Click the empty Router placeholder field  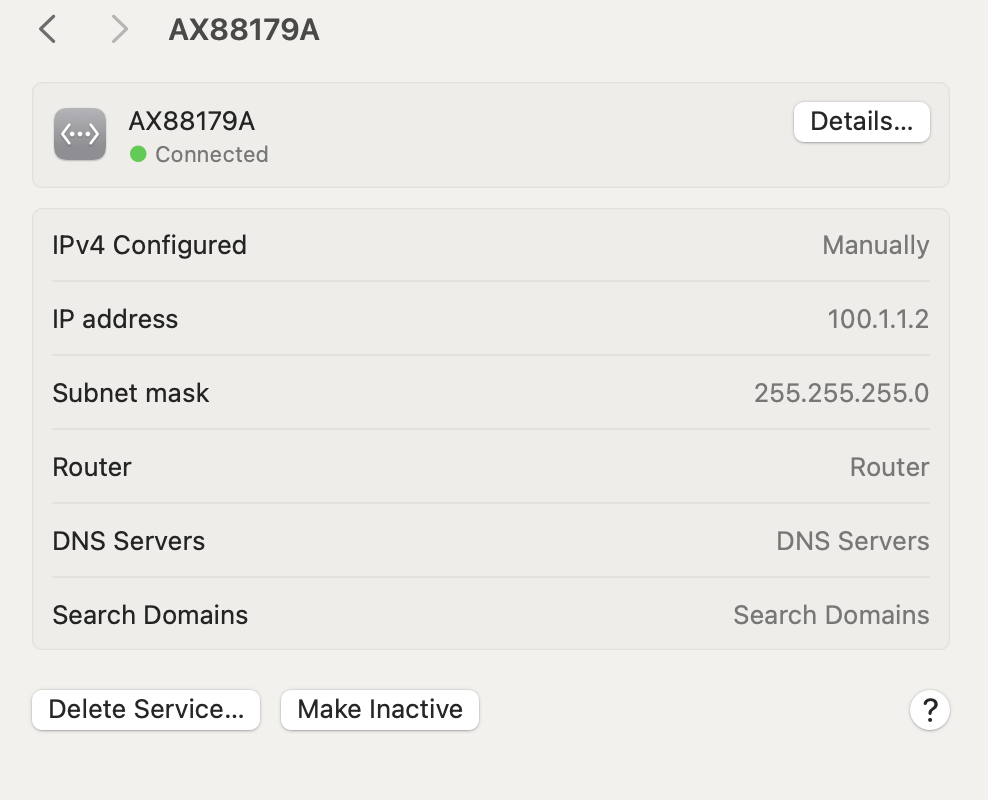point(889,467)
